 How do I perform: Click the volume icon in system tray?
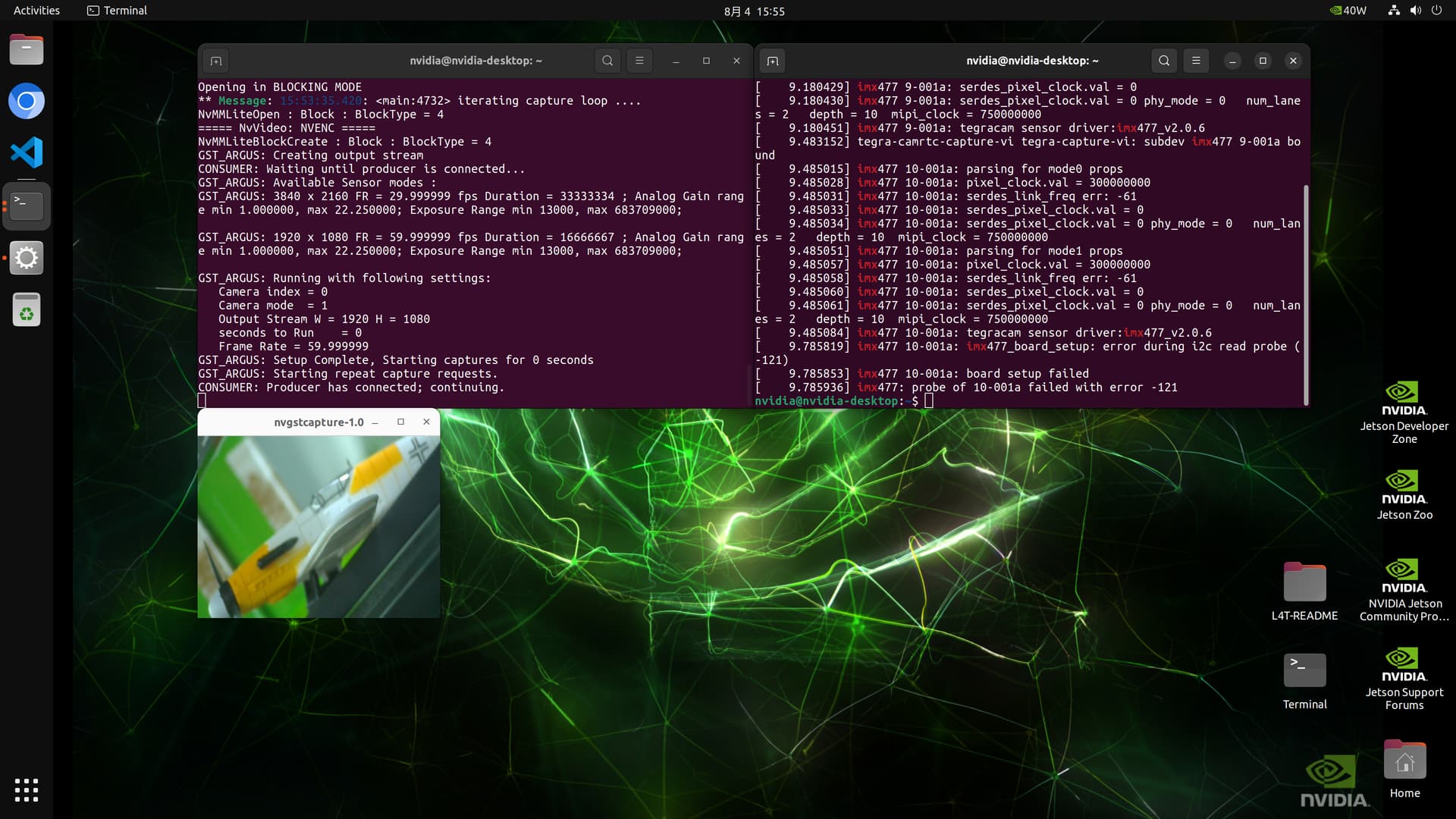(1415, 11)
